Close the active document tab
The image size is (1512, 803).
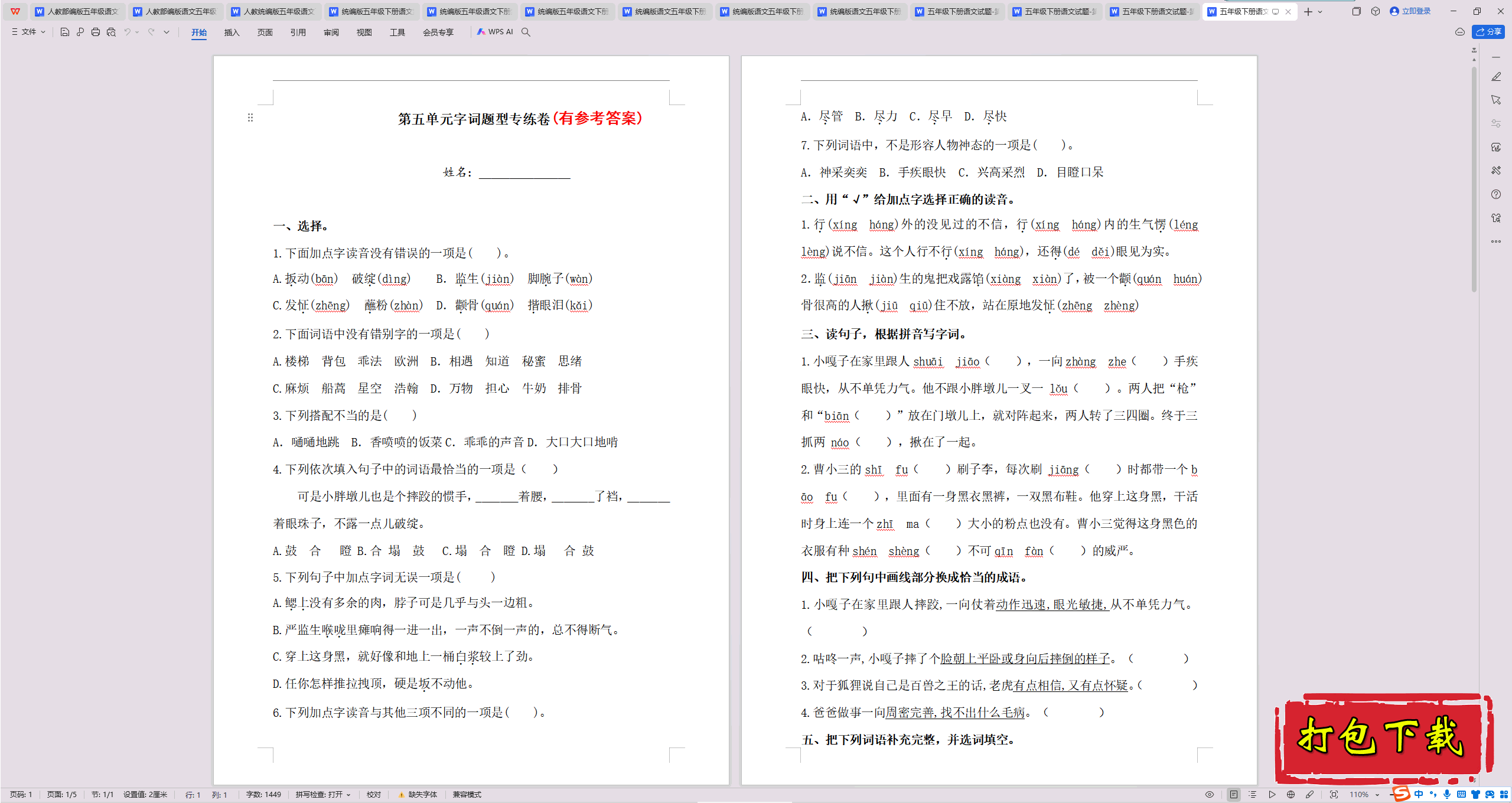point(1288,12)
